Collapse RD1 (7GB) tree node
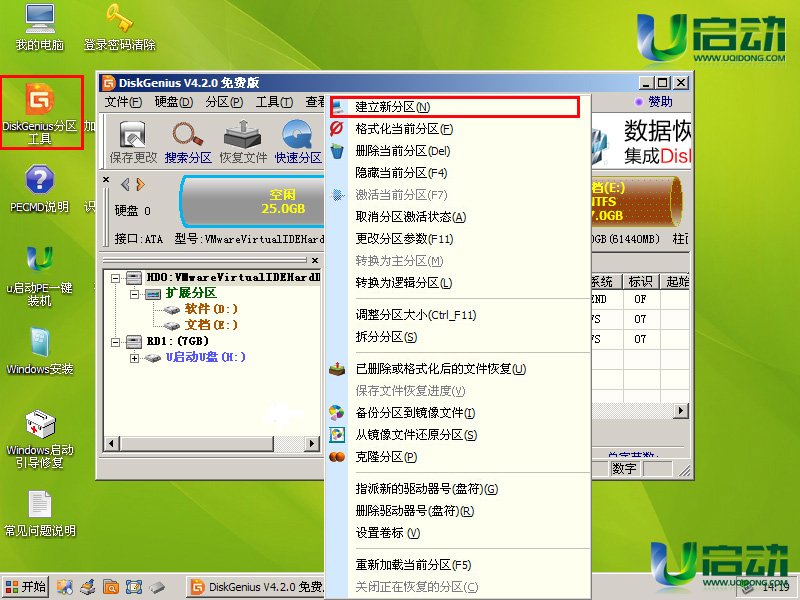The width and height of the screenshot is (800, 600). pos(116,342)
